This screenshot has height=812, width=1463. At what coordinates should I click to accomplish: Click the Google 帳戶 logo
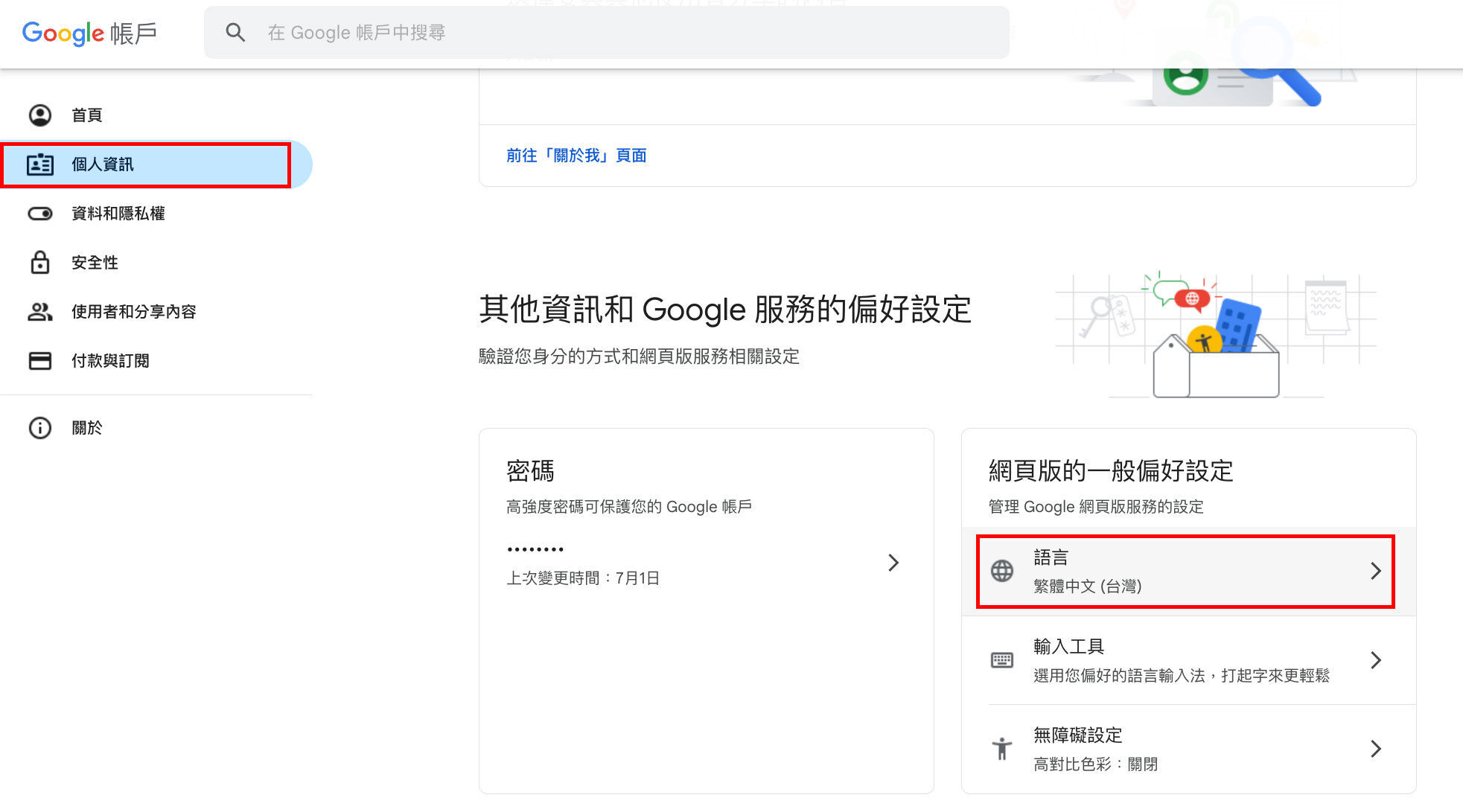[89, 33]
